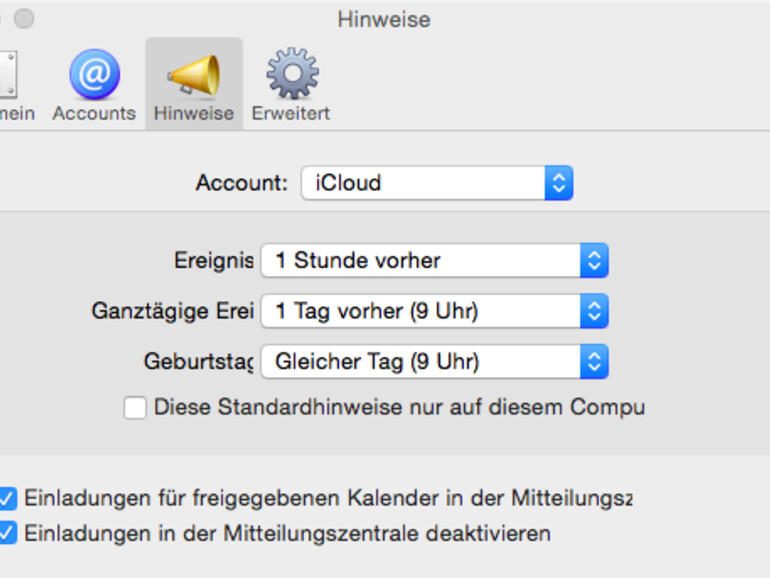Change Ereignis alert '1 Stunde vorher'
Image resolution: width=770 pixels, height=578 pixels.
coord(435,260)
